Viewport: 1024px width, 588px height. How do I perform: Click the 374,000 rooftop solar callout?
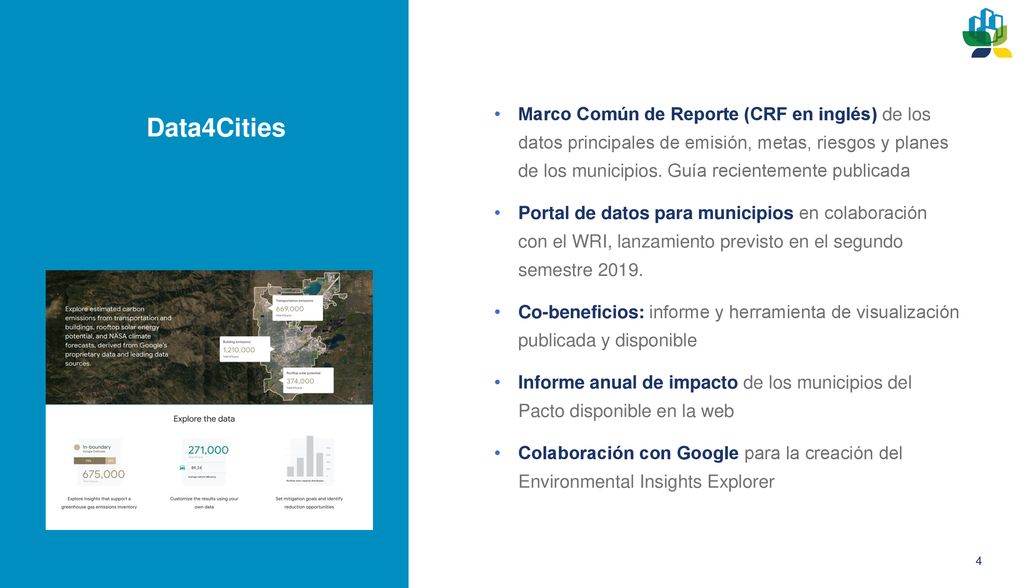308,380
